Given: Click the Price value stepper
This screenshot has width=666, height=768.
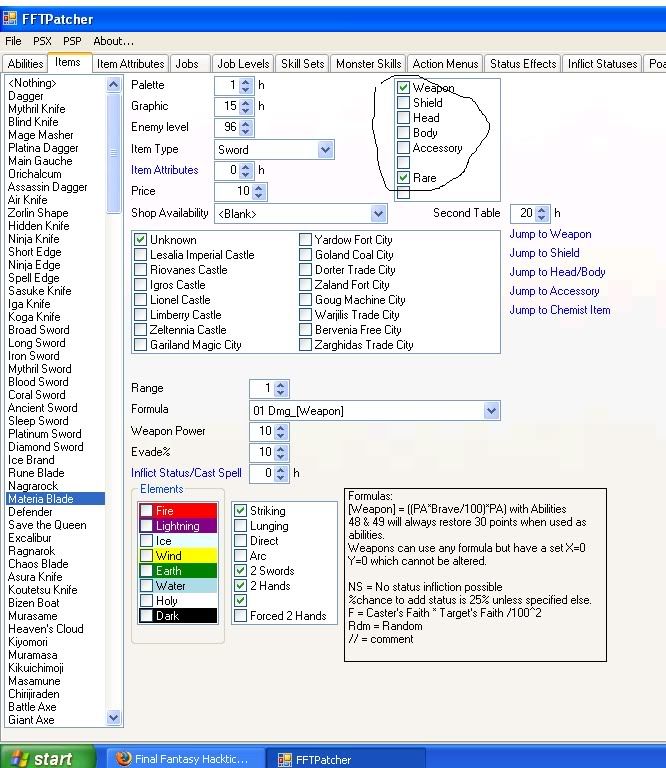Looking at the screenshot, I should (259, 192).
